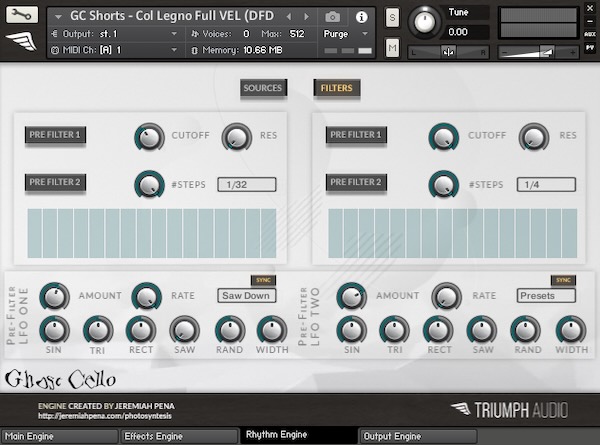
Task: Click LFO Two SIN knob
Action: 351,331
